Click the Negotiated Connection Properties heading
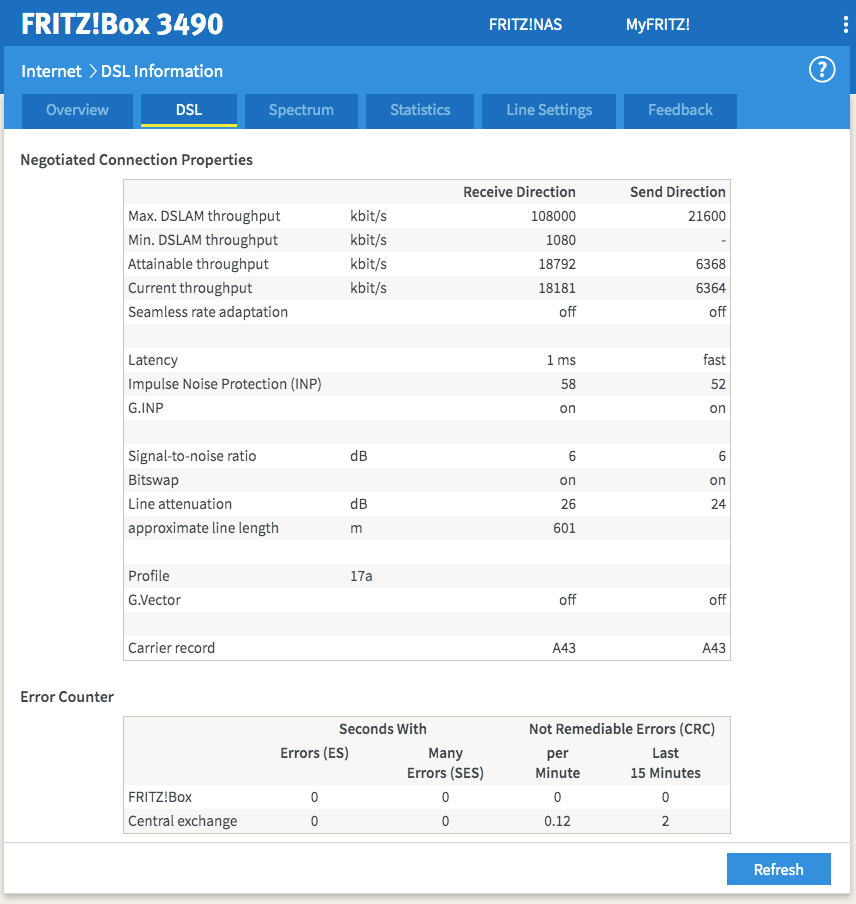 point(137,160)
